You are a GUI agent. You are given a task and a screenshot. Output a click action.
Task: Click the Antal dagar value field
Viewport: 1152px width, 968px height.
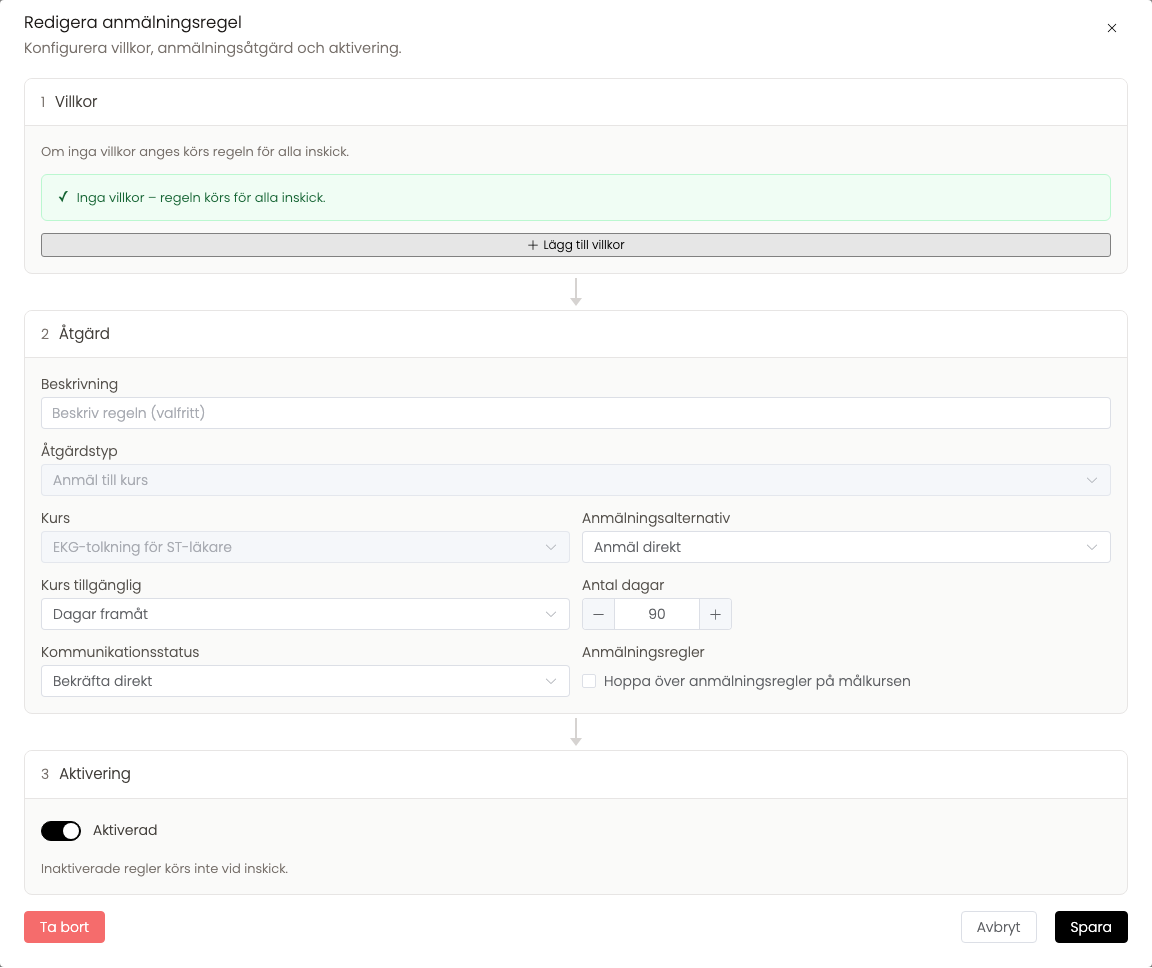coord(657,614)
